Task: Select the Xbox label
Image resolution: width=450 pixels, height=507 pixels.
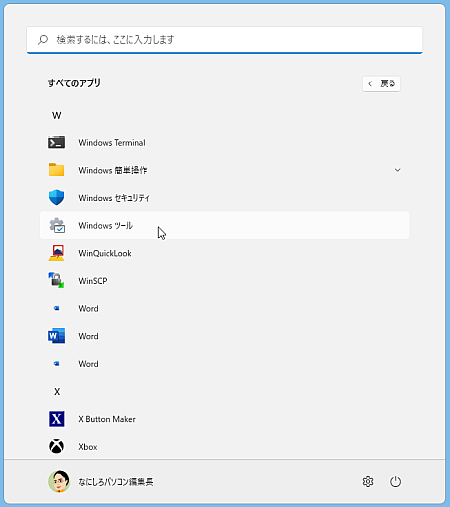Action: [x=88, y=447]
